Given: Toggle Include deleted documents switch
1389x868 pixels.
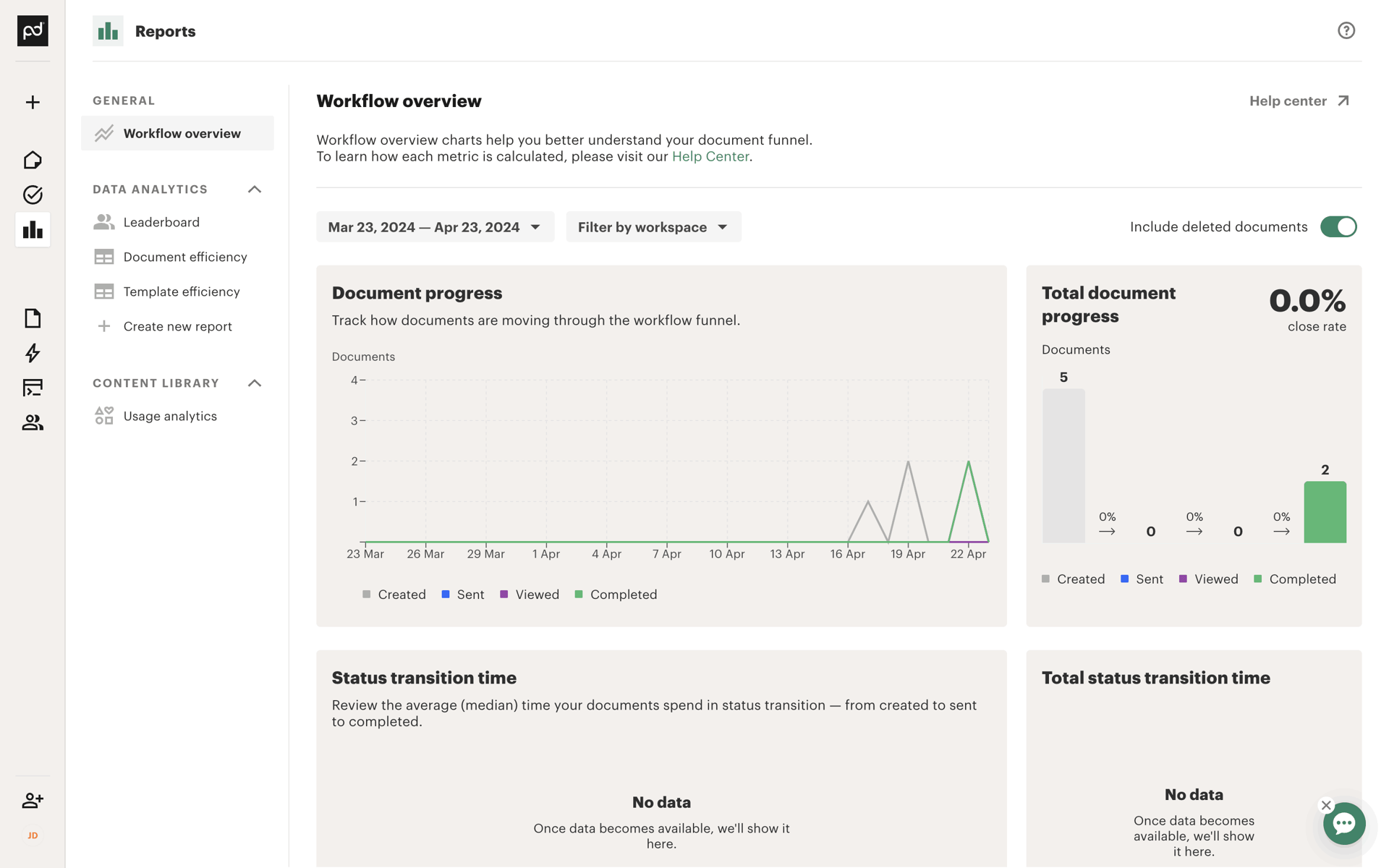Looking at the screenshot, I should [1338, 226].
